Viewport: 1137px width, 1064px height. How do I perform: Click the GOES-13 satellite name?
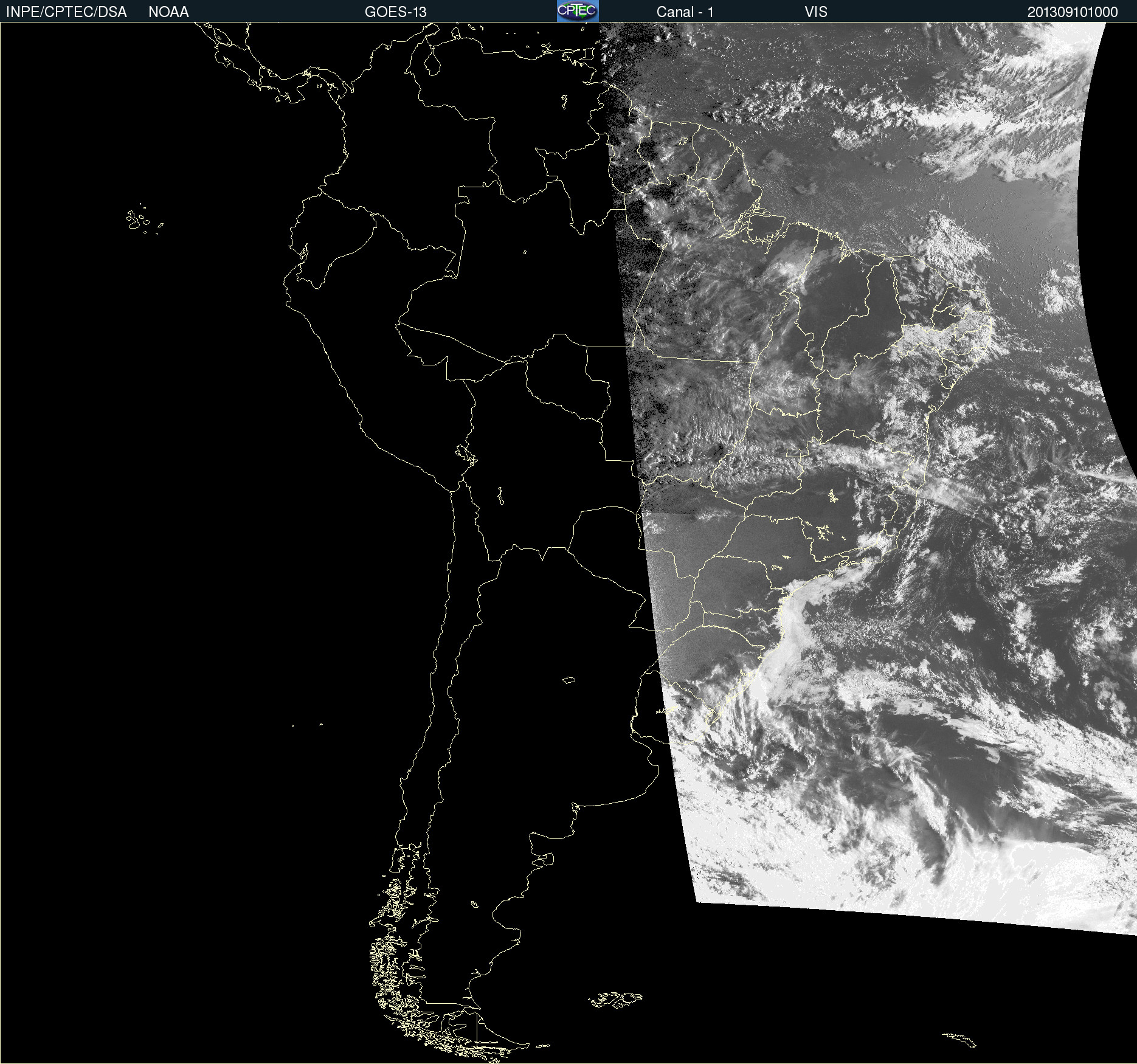(x=396, y=12)
